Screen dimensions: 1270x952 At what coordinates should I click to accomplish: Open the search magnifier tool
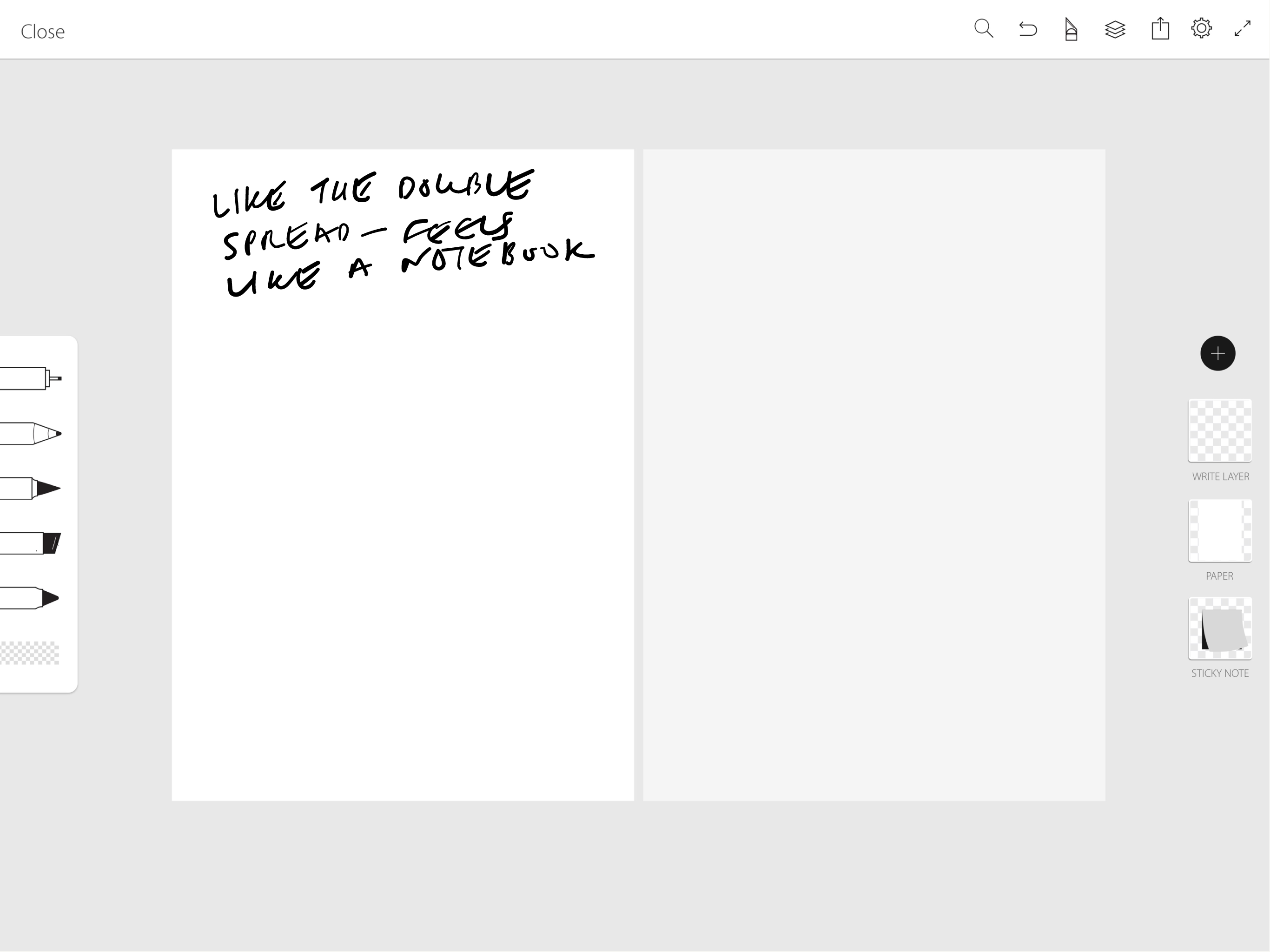(x=984, y=29)
